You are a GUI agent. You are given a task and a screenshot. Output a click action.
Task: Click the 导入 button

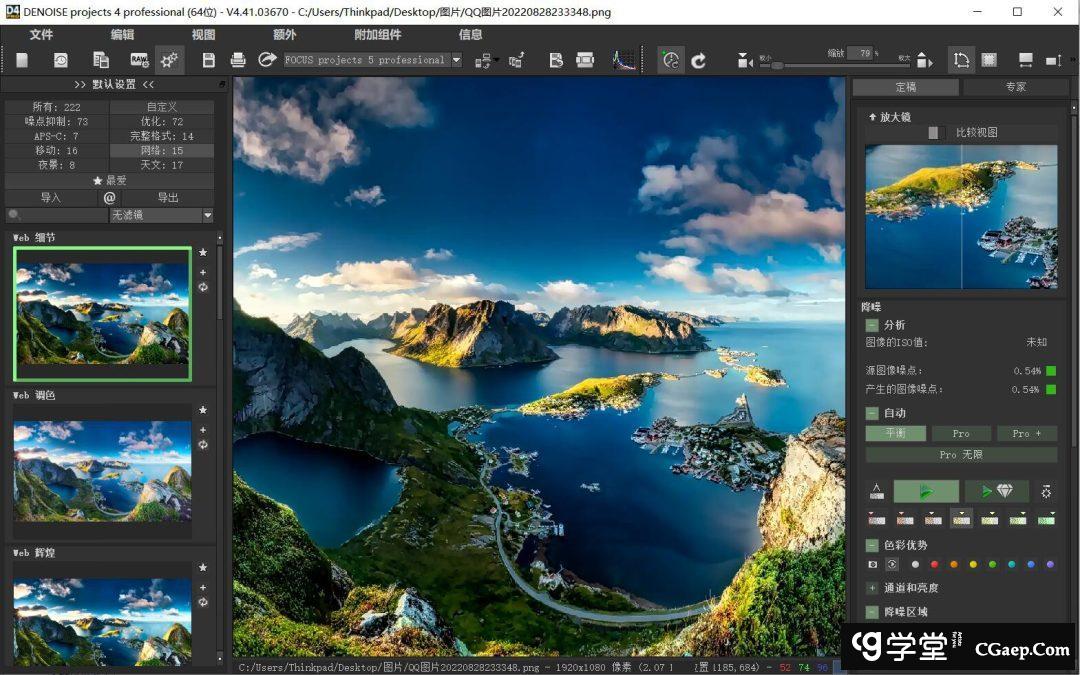(50, 198)
